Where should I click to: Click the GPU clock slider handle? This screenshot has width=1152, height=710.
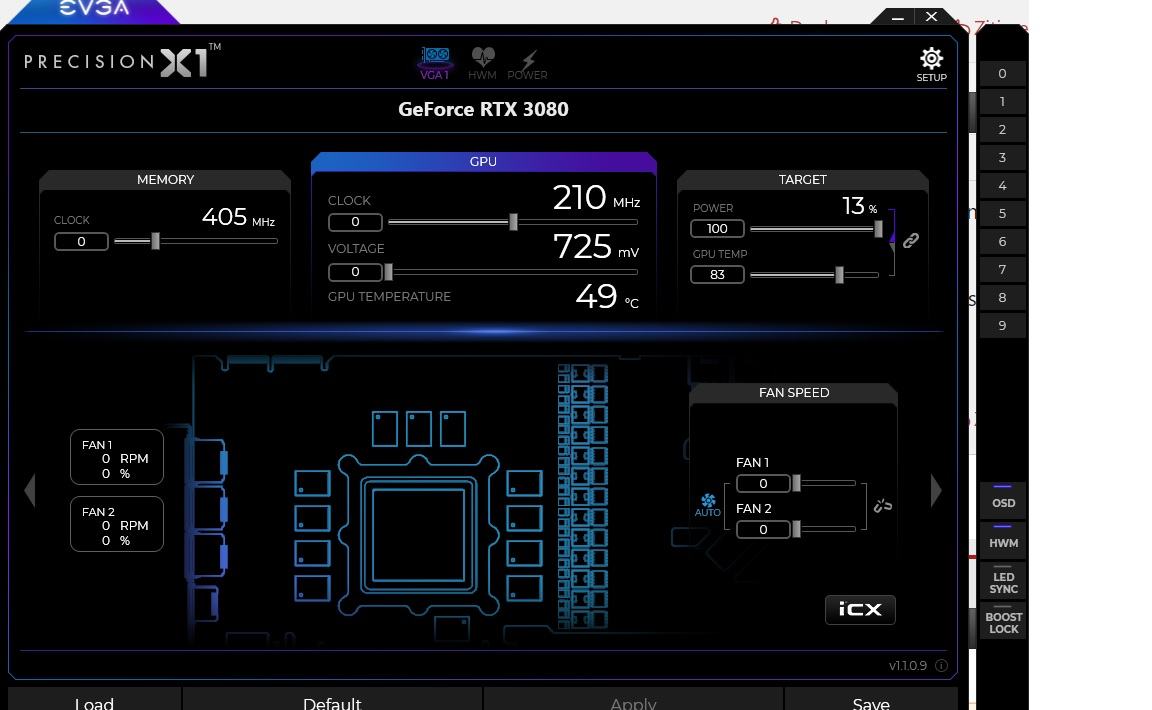(x=514, y=221)
